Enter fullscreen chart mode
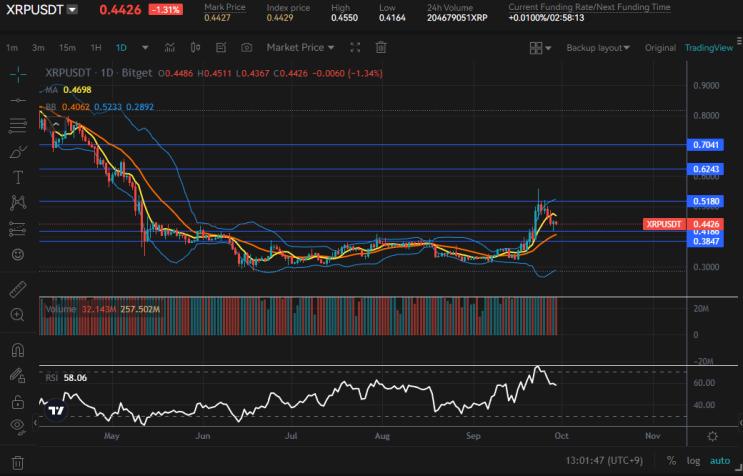This screenshot has width=743, height=476. tap(355, 47)
